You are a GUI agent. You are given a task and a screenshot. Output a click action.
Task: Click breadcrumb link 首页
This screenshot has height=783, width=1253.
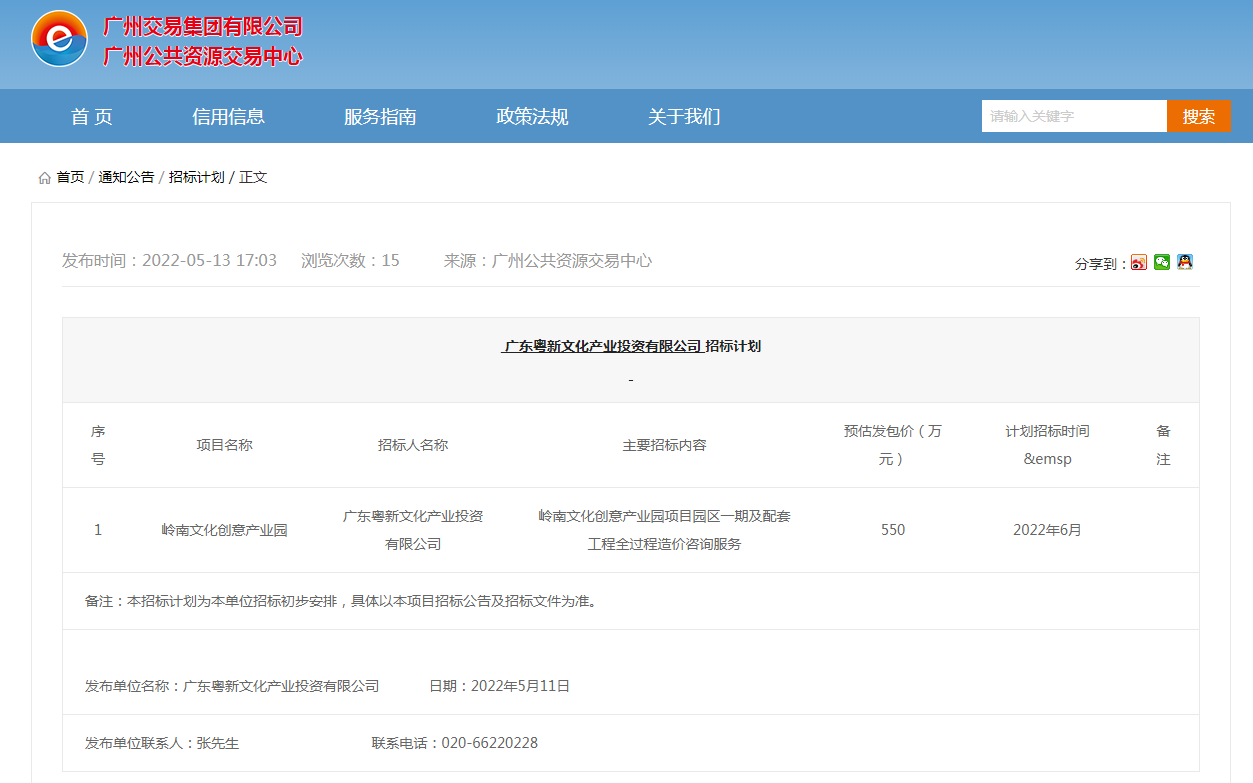click(x=70, y=177)
